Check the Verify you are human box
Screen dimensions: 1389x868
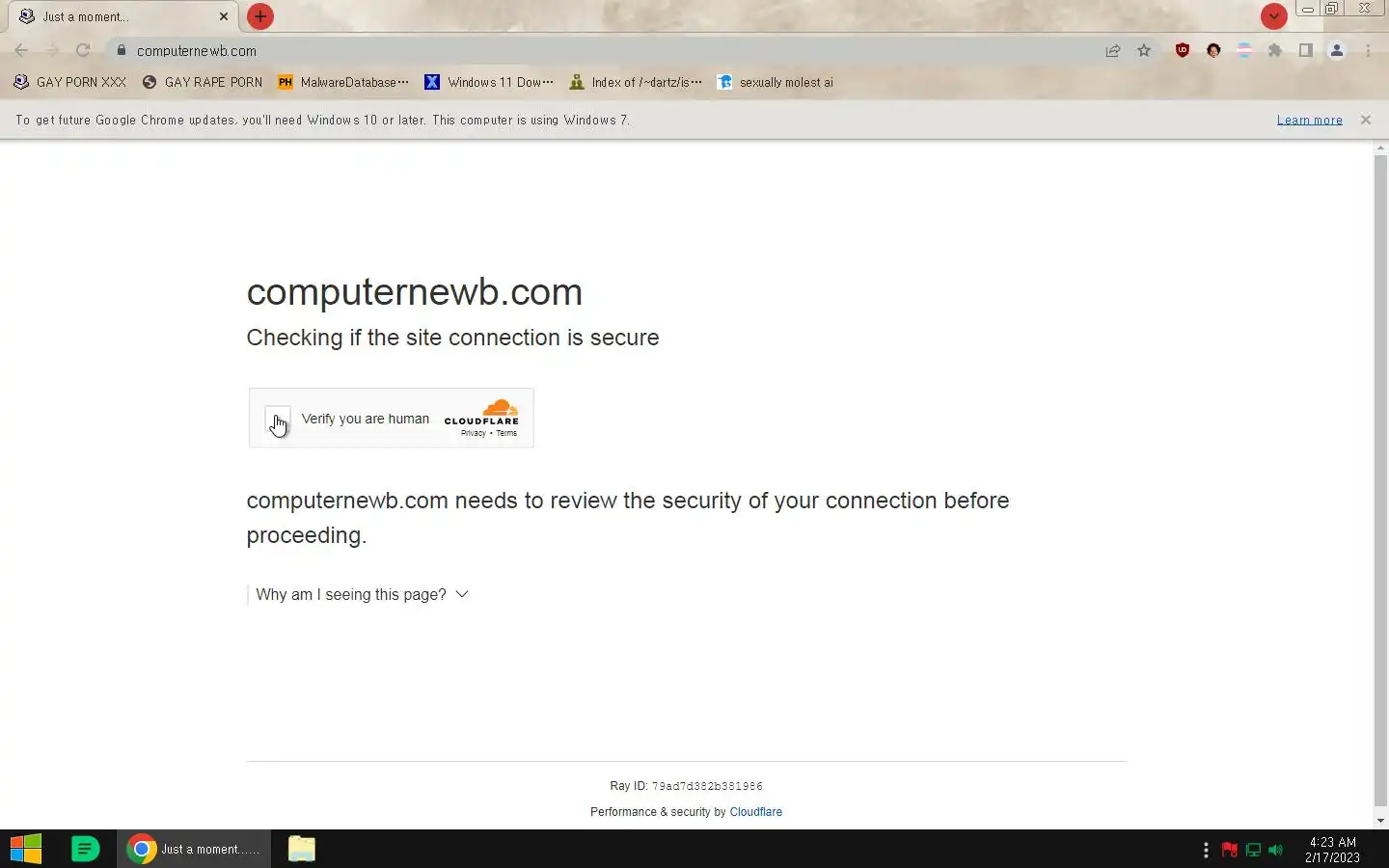(x=278, y=420)
